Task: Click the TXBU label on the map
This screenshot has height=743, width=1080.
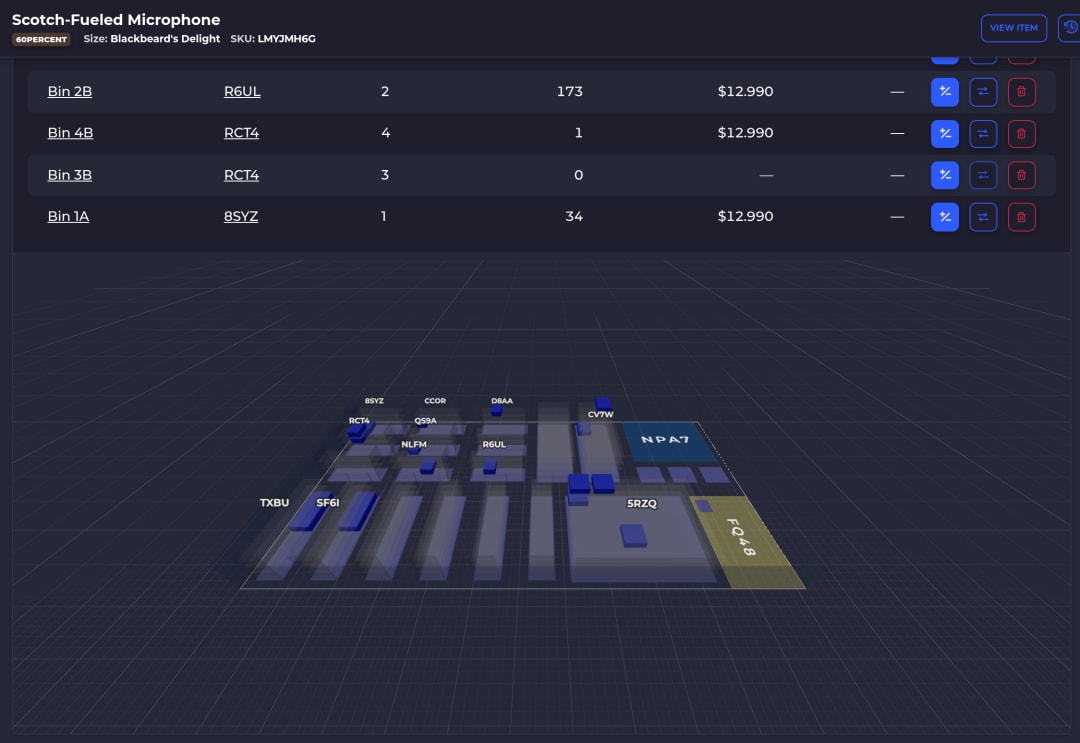Action: pos(274,503)
